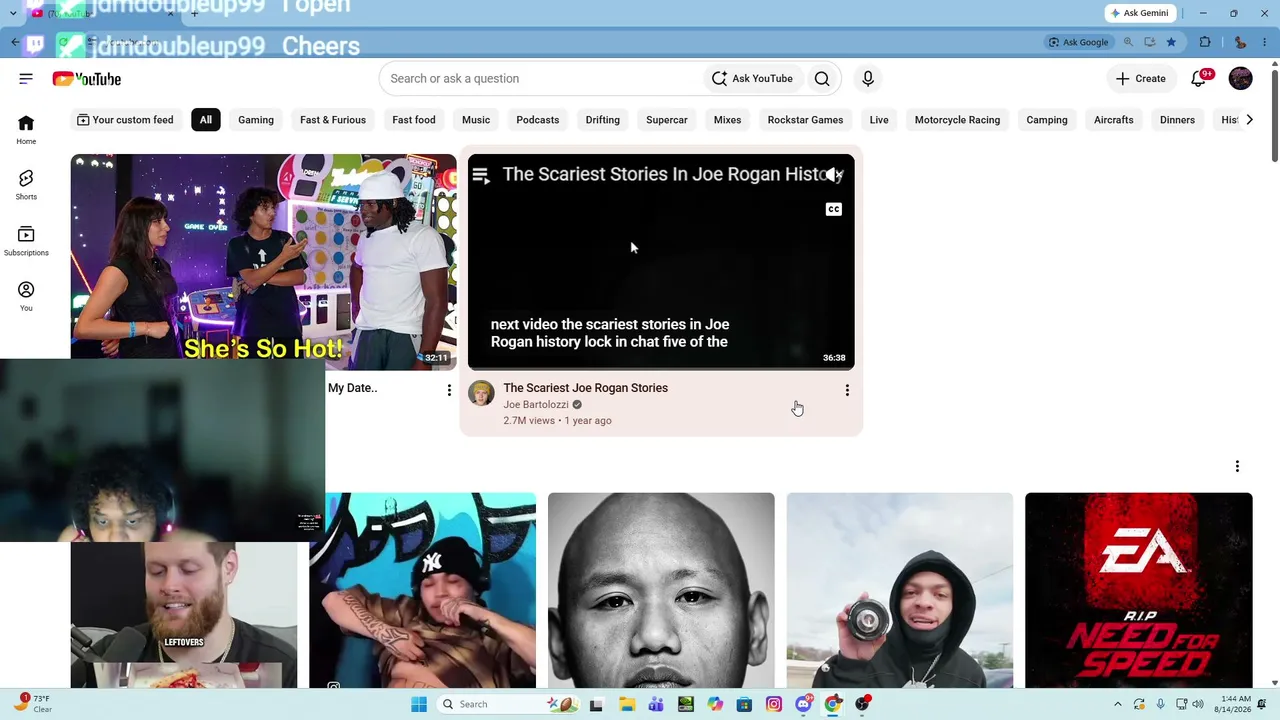Viewport: 1280px width, 720px height.
Task: Select the Podcasts filter chip
Action: point(538,120)
